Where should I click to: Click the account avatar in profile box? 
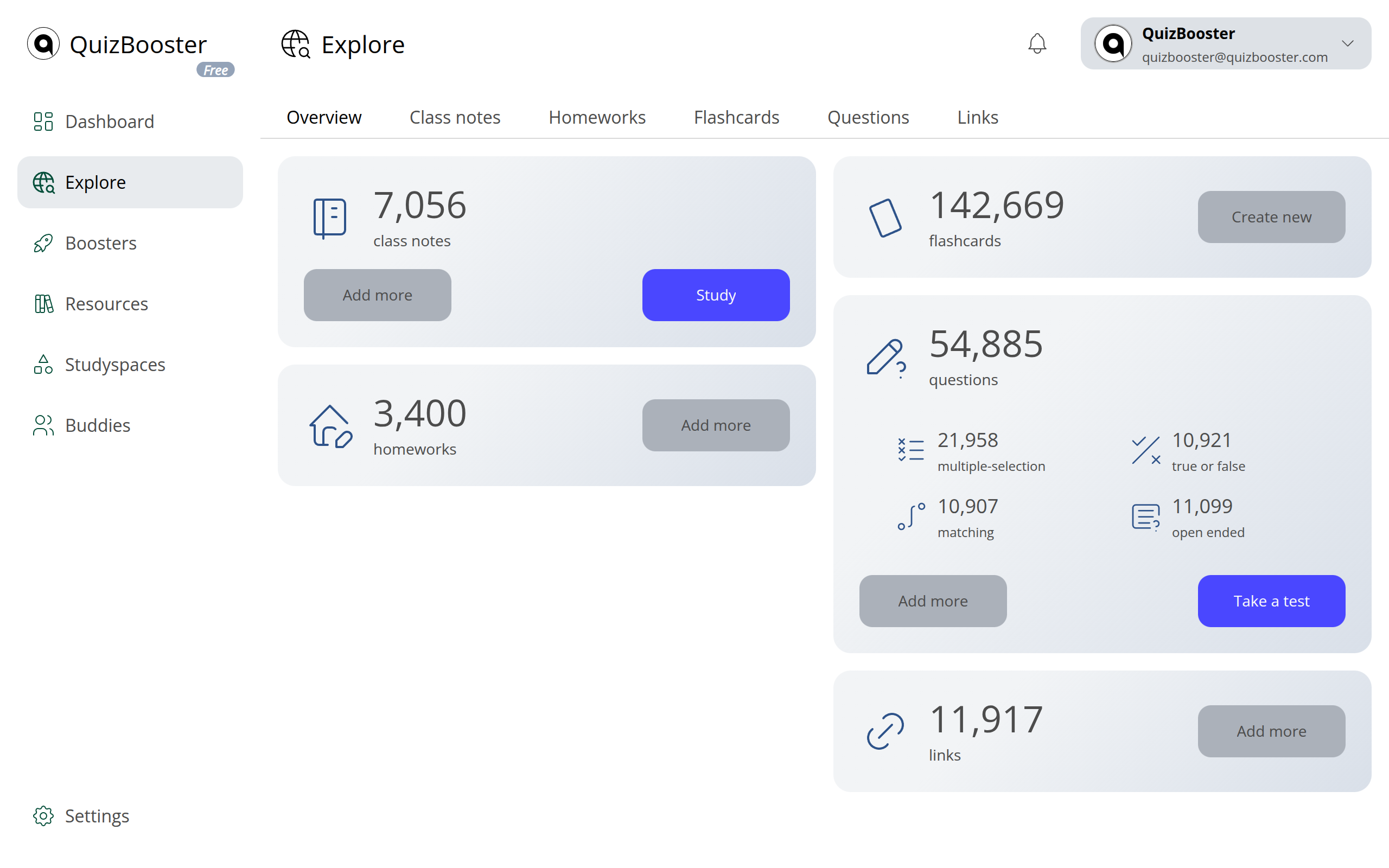click(1113, 43)
